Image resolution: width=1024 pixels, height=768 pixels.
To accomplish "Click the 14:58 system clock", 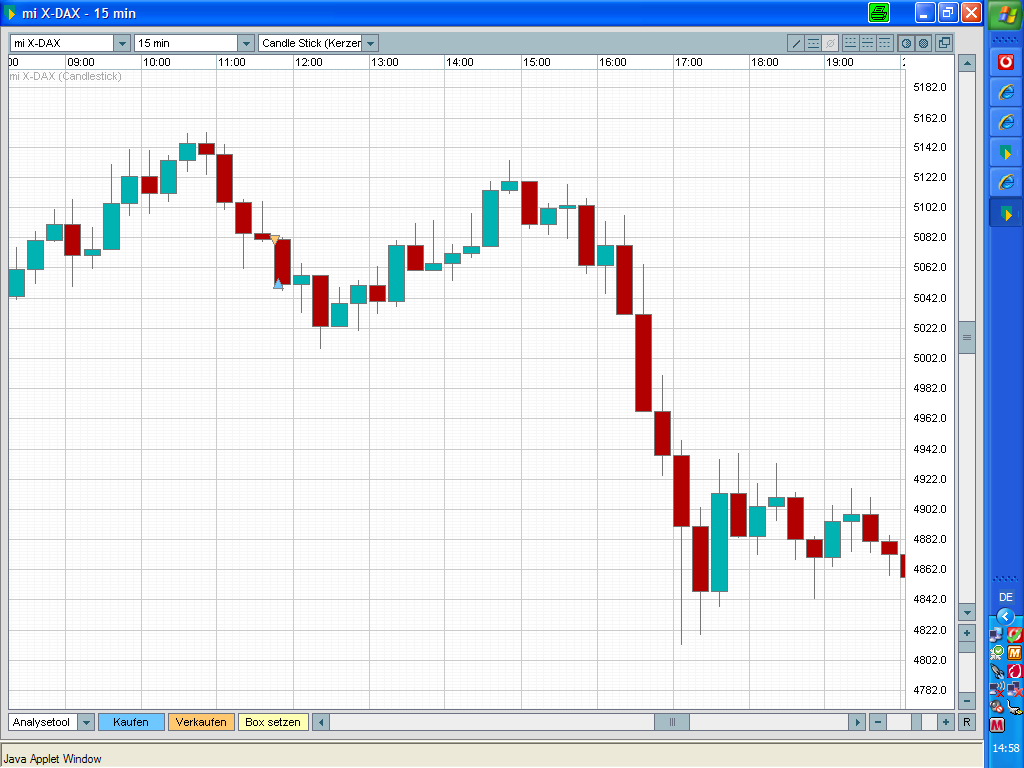I will pyautogui.click(x=1006, y=748).
